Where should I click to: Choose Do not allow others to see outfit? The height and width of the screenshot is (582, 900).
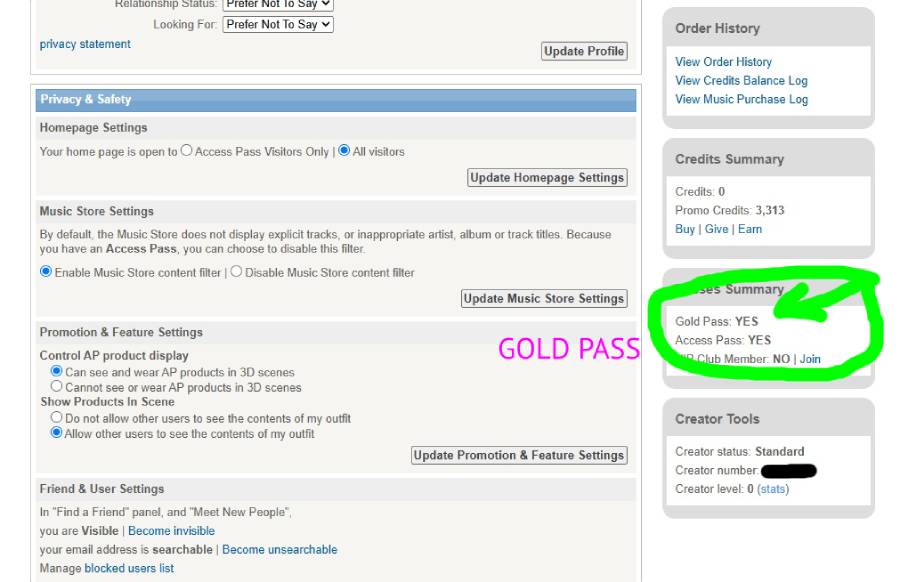(x=56, y=417)
